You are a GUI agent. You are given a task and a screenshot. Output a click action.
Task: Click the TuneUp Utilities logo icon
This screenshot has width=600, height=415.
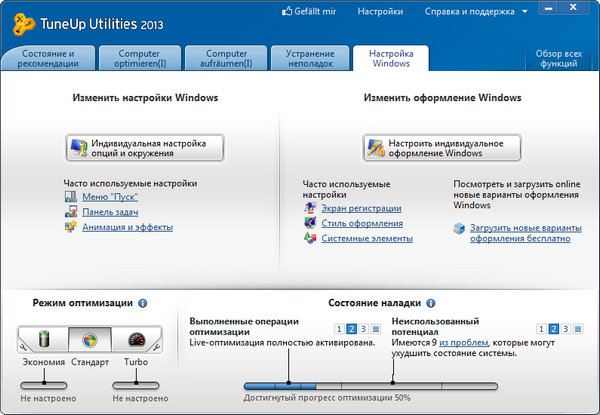click(x=23, y=24)
